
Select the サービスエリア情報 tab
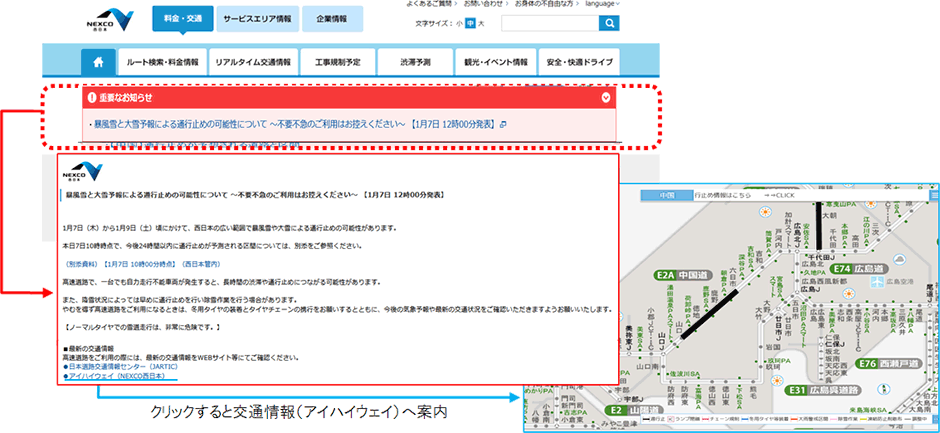tap(257, 19)
